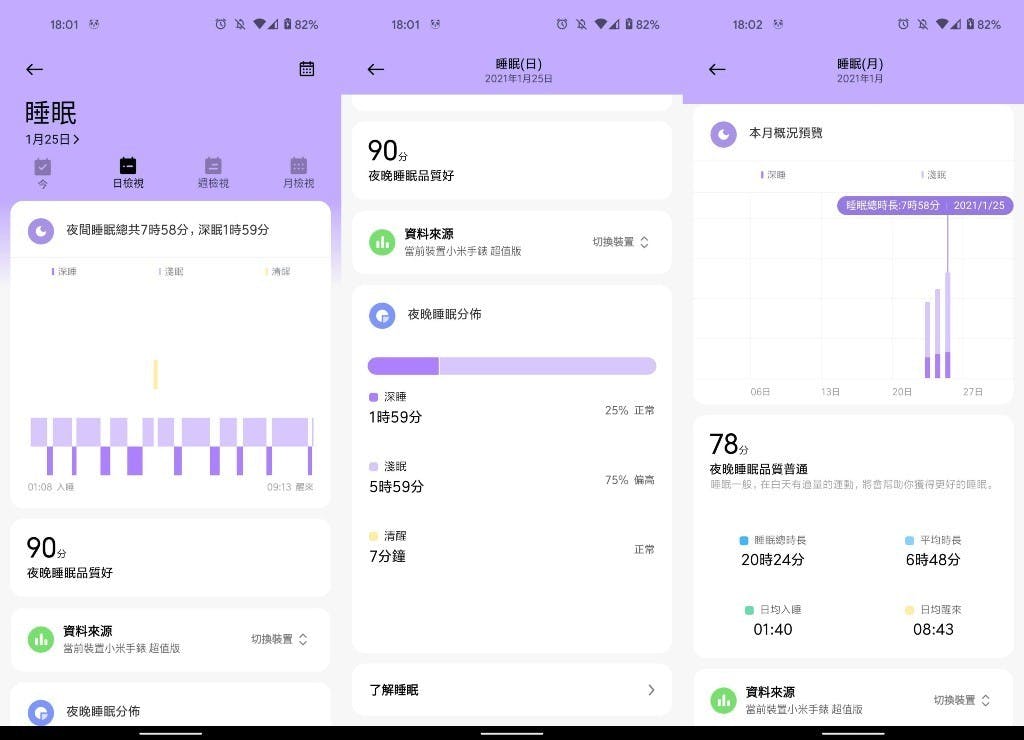This screenshot has height=740, width=1024.
Task: Go back from the 睡眠(日) screen
Action: (x=376, y=69)
